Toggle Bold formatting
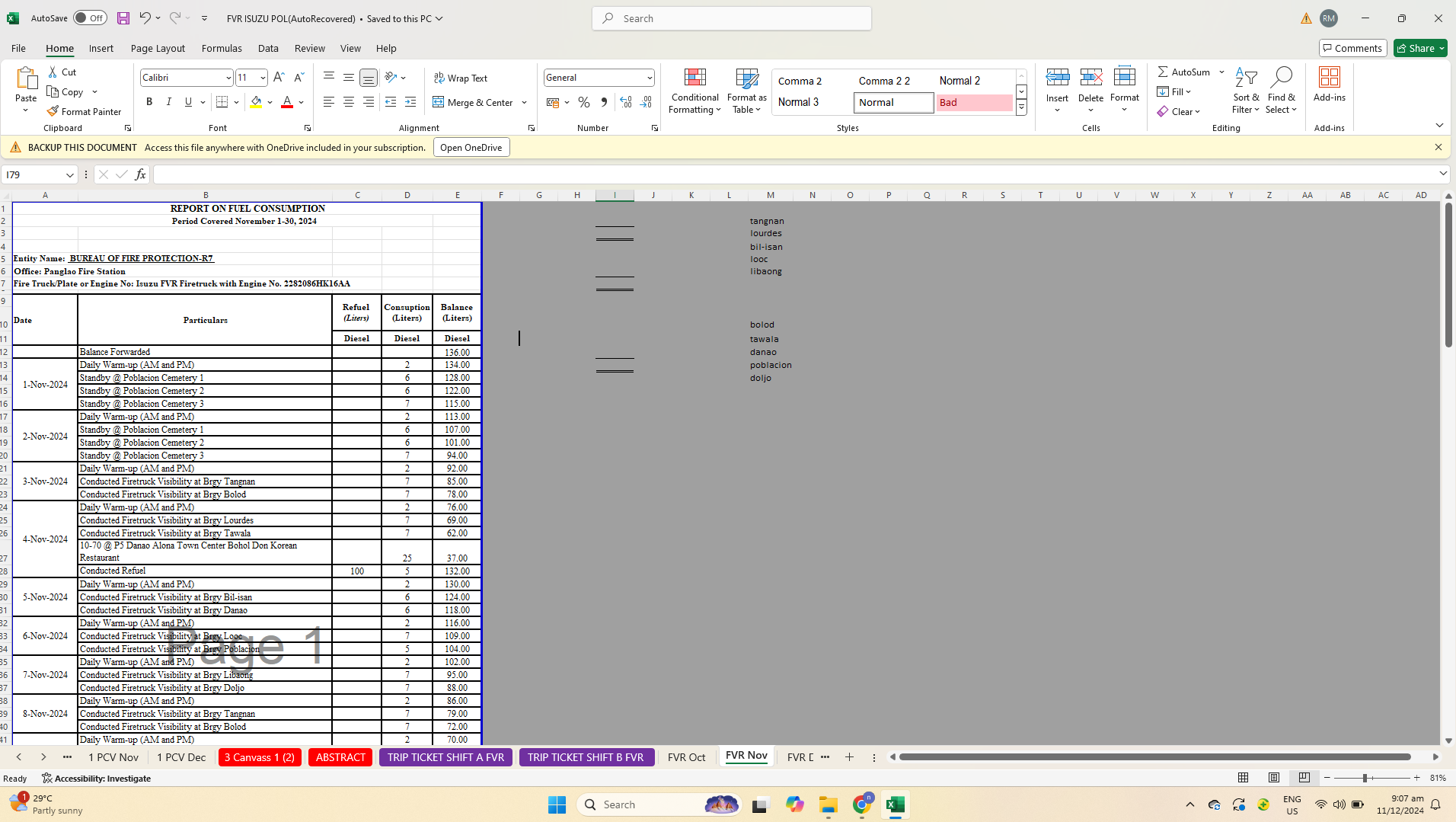 149,102
